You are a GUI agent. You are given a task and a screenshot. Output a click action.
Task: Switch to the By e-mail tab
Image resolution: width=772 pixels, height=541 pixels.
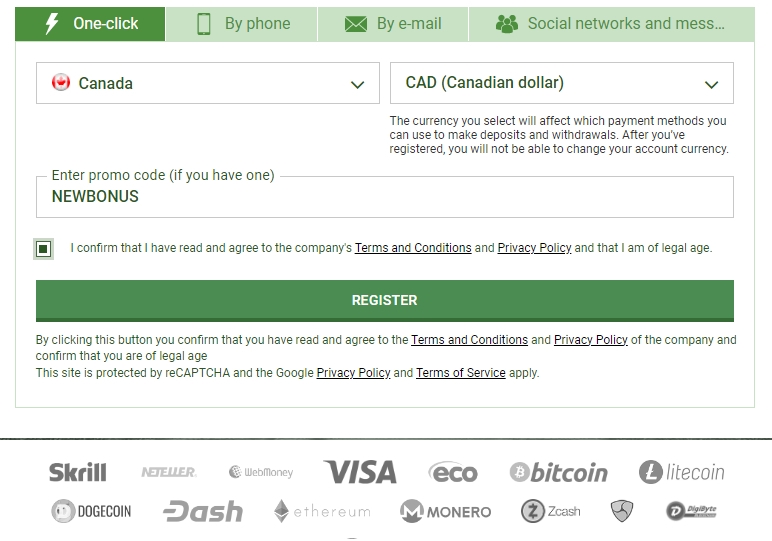393,24
